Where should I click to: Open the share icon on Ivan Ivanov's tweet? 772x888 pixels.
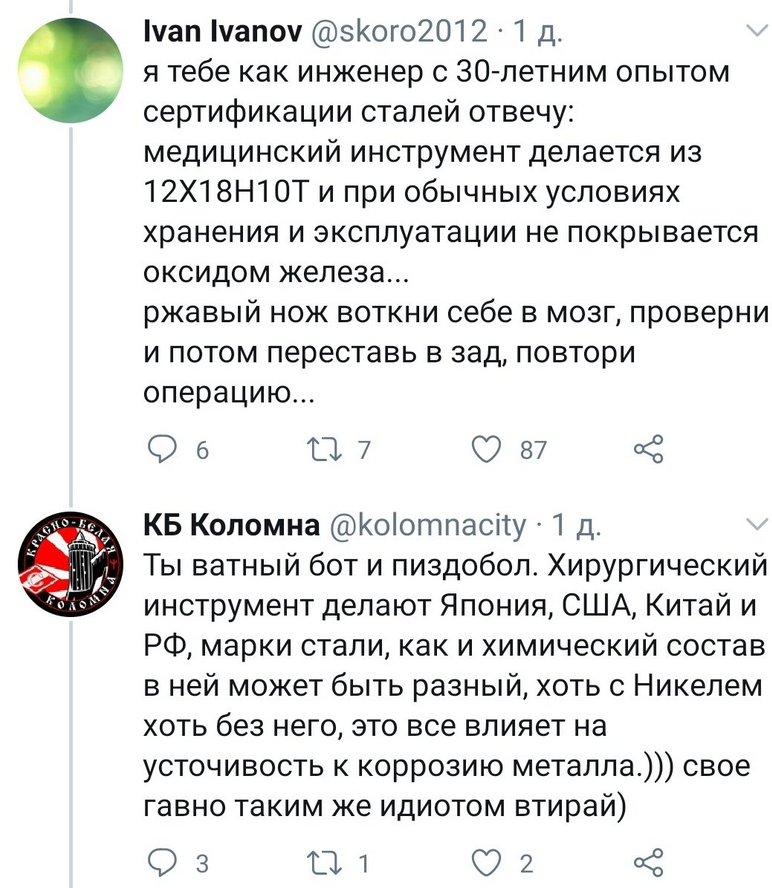651,449
